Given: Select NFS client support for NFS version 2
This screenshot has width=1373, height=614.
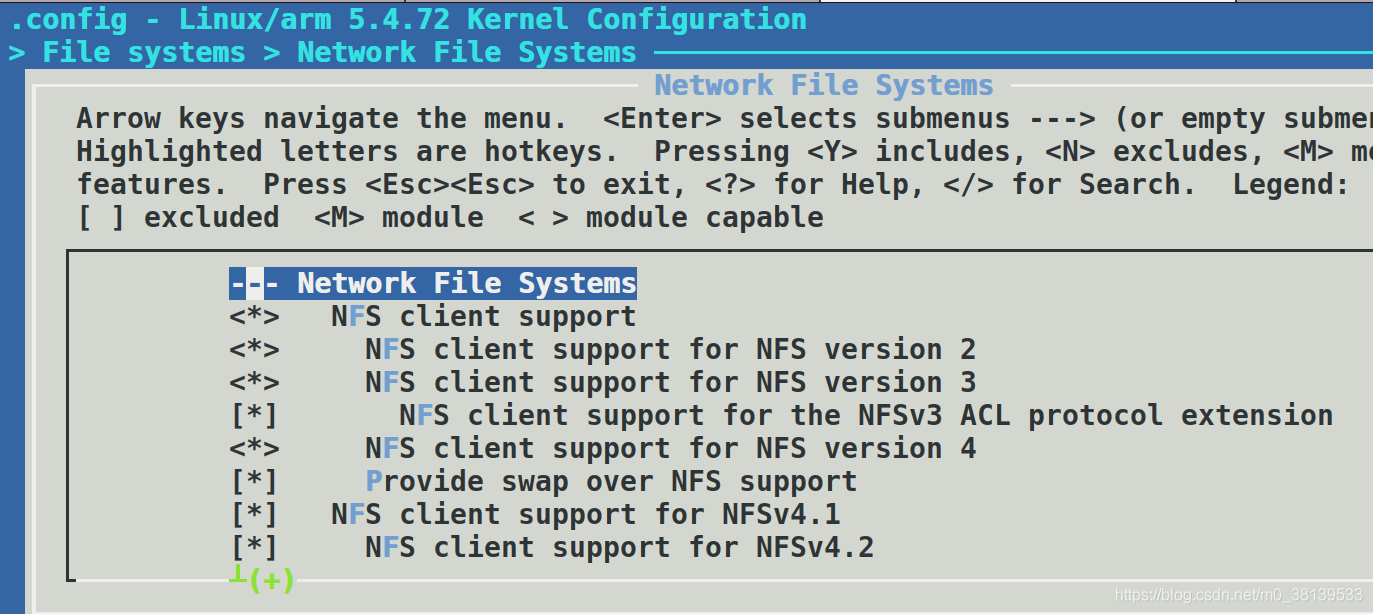Looking at the screenshot, I should (670, 350).
